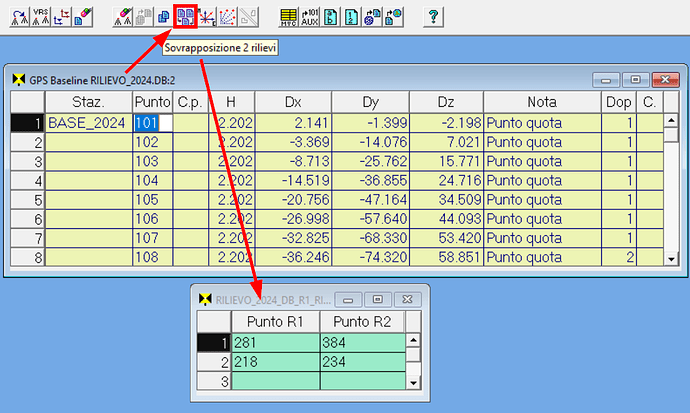This screenshot has height=413, width=690.
Task: Click the Sovrapposizione 2 rilievi toolbar icon
Action: coord(185,17)
